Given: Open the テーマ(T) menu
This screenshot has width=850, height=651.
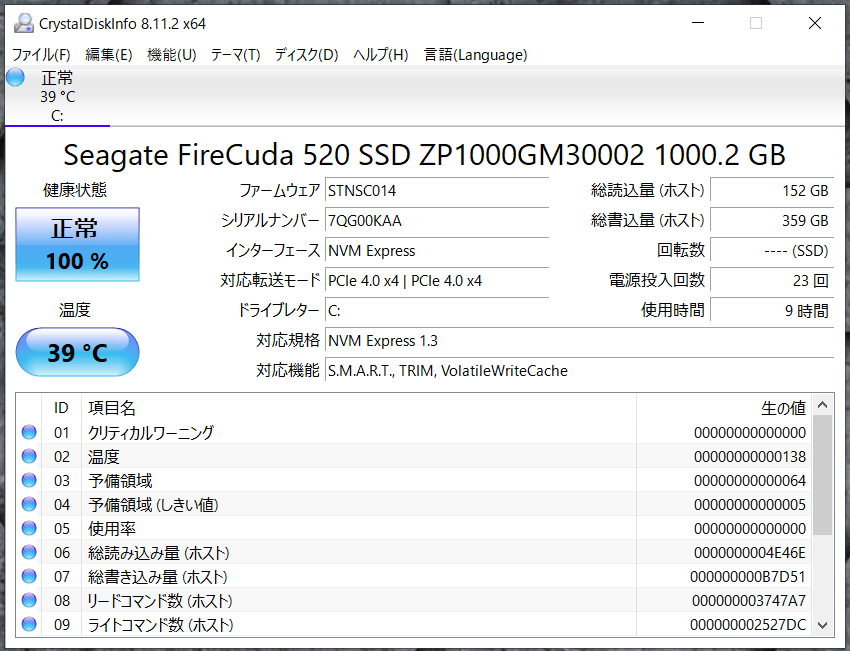Looking at the screenshot, I should [235, 55].
